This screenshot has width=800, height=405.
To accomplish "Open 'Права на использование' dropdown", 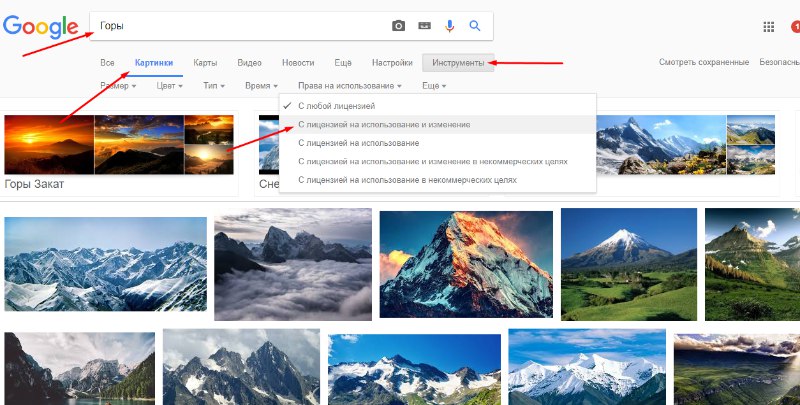I will click(x=350, y=87).
